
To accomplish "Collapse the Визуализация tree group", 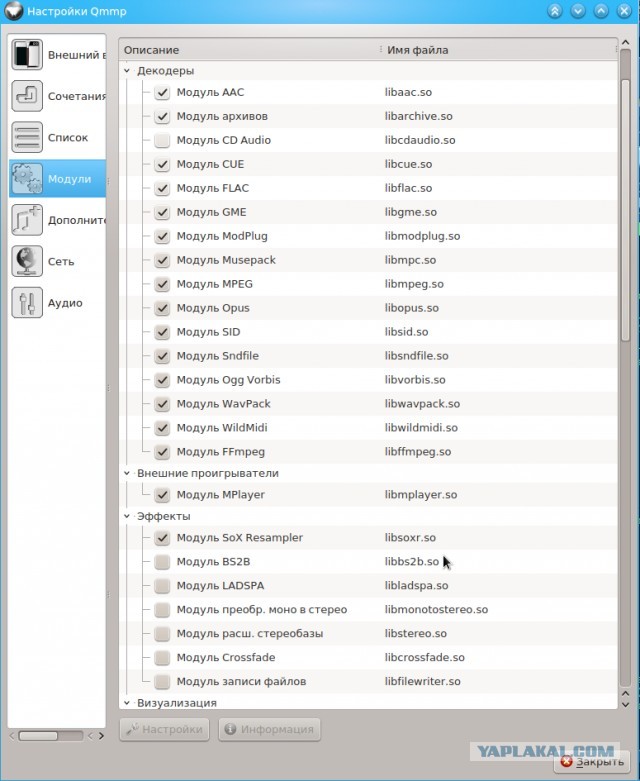I will click(x=127, y=703).
